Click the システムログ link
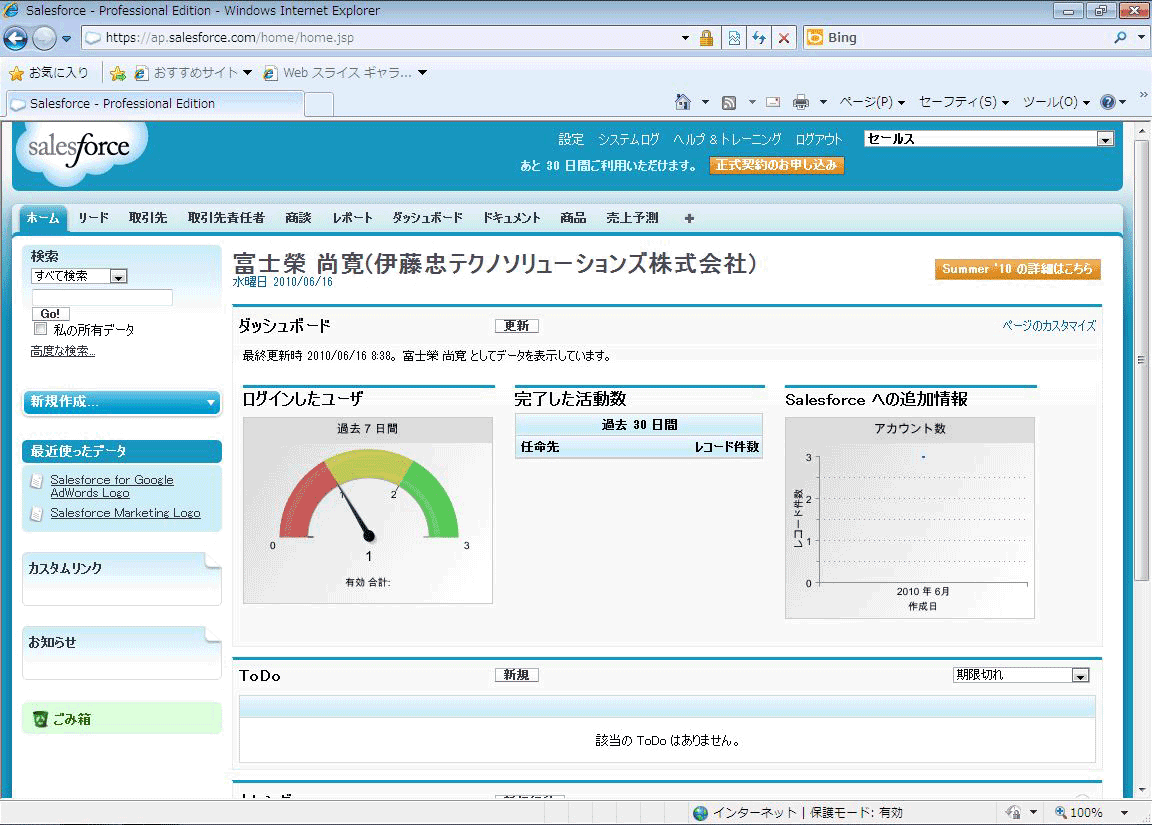The height and width of the screenshot is (825, 1152). [x=628, y=139]
